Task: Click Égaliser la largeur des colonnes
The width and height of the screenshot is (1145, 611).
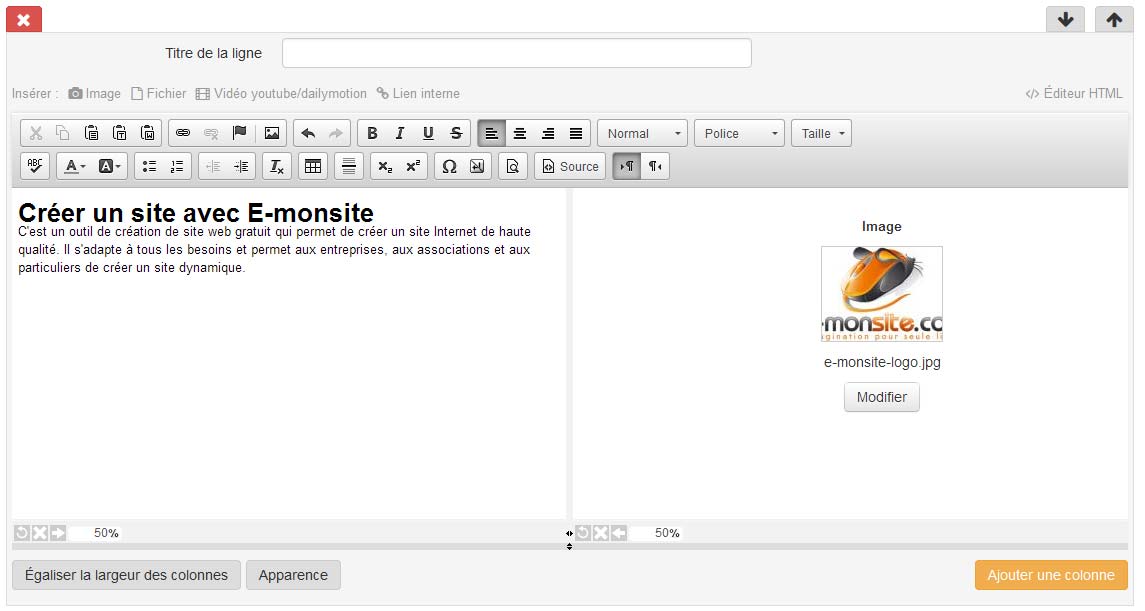Action: coord(126,575)
